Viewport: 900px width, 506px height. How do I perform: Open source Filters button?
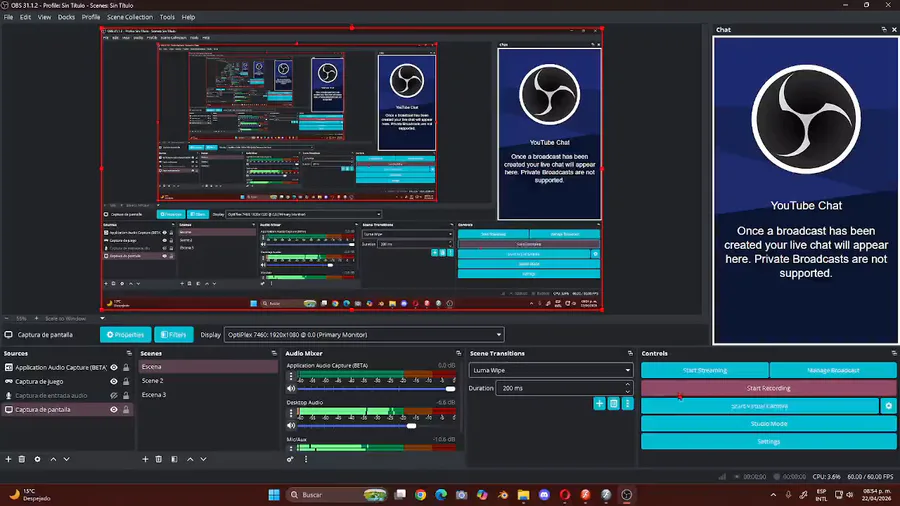point(174,334)
